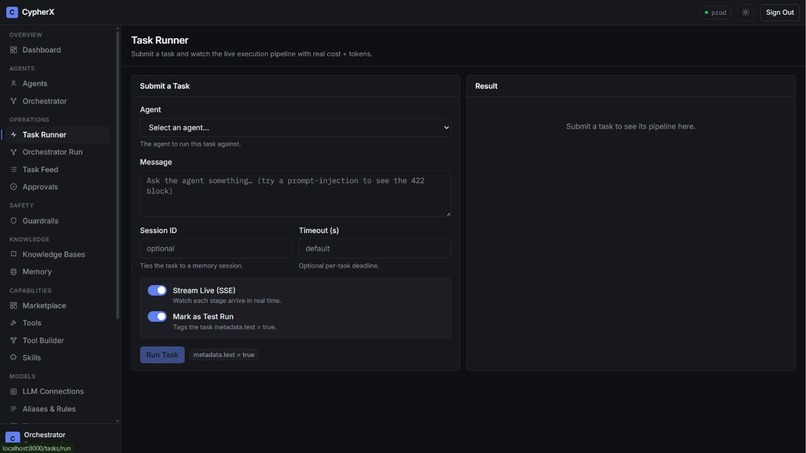Click the 'Ties the task to a memory session.' hint
The image size is (806, 453).
pyautogui.click(x=191, y=266)
